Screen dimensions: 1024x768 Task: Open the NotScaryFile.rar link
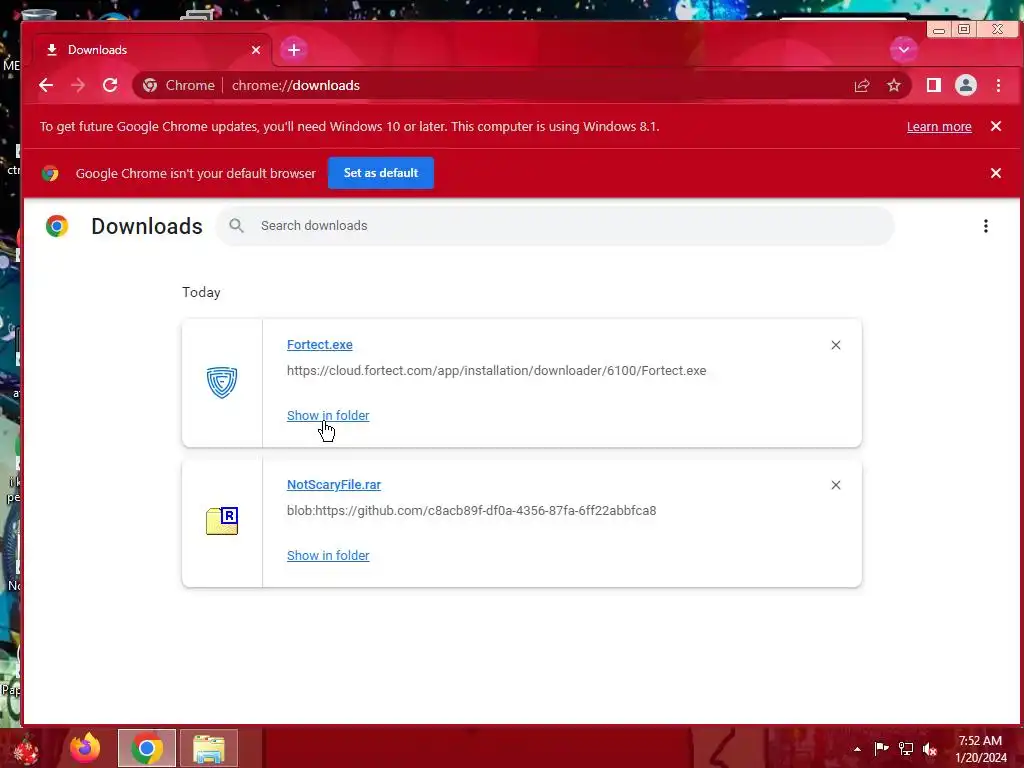[334, 485]
